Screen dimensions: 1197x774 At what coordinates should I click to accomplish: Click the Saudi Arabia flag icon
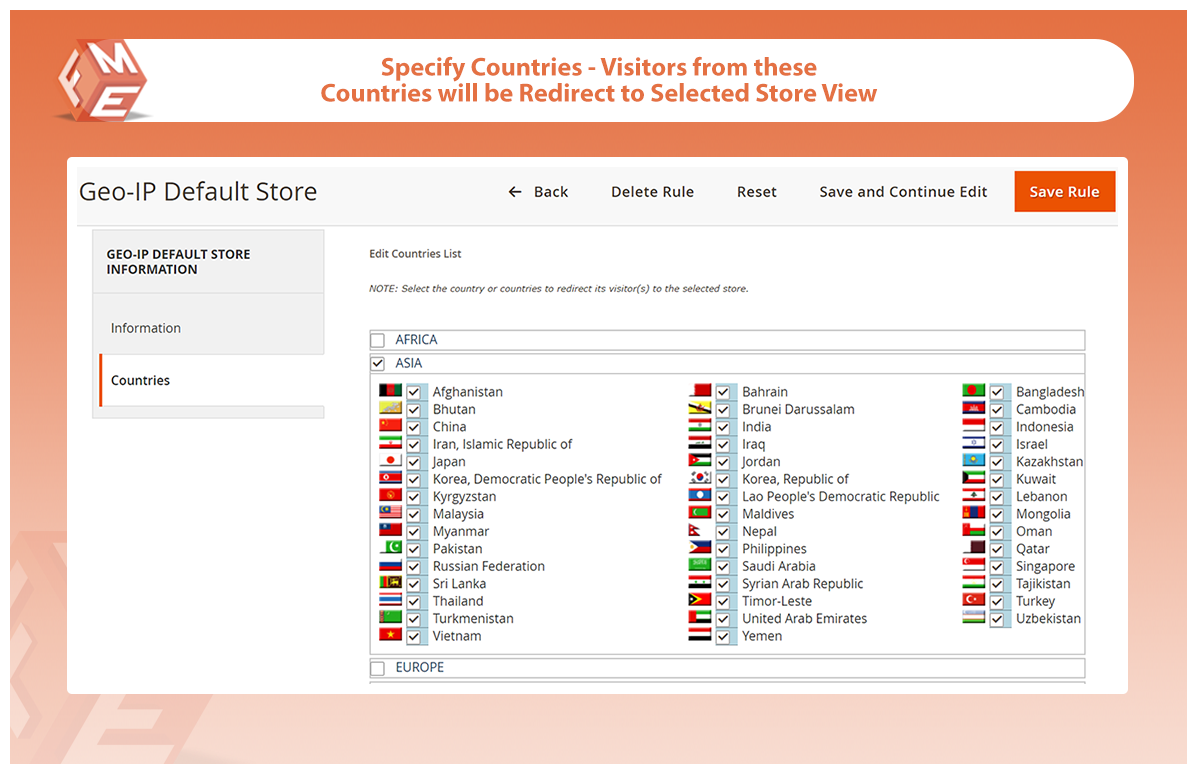(x=699, y=566)
